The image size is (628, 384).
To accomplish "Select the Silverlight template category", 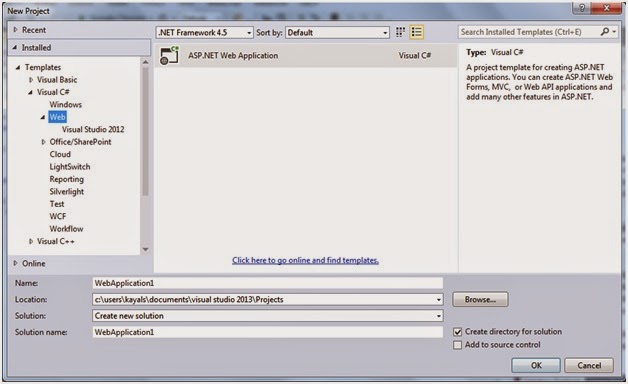I will (67, 191).
